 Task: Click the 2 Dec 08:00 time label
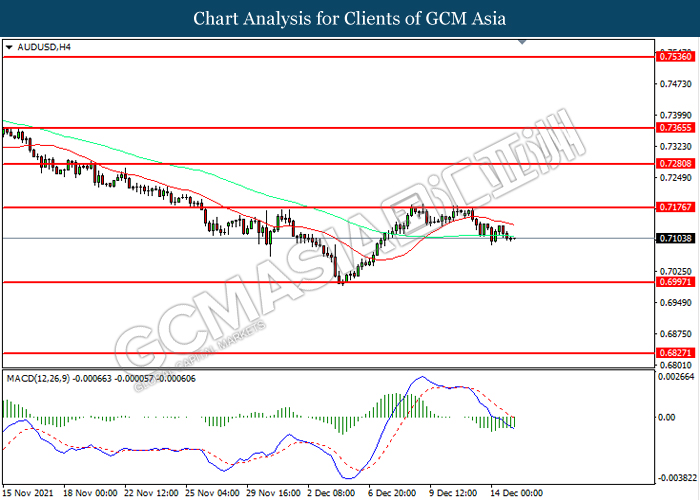tap(331, 493)
